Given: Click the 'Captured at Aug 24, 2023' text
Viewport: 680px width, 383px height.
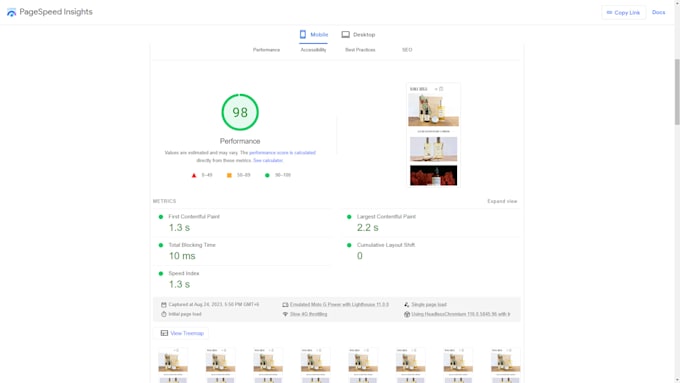Looking at the screenshot, I should click(213, 305).
